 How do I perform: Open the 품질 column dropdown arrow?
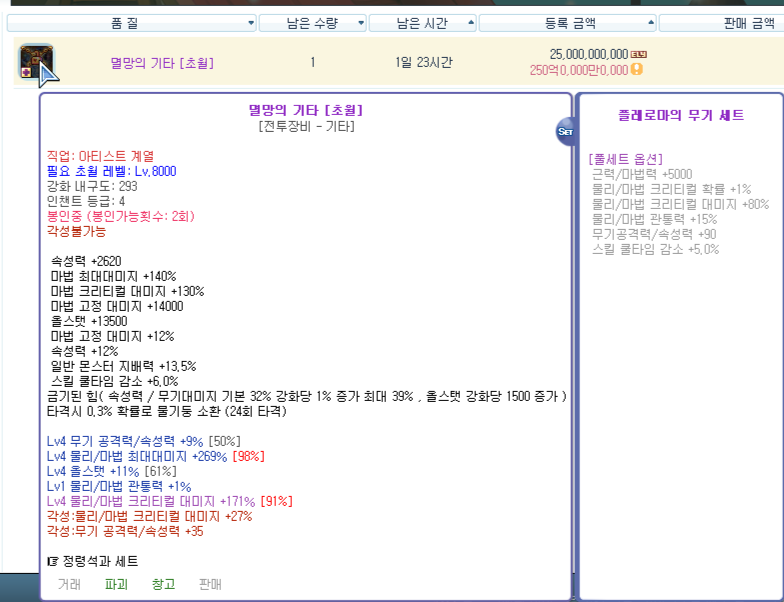(x=250, y=22)
